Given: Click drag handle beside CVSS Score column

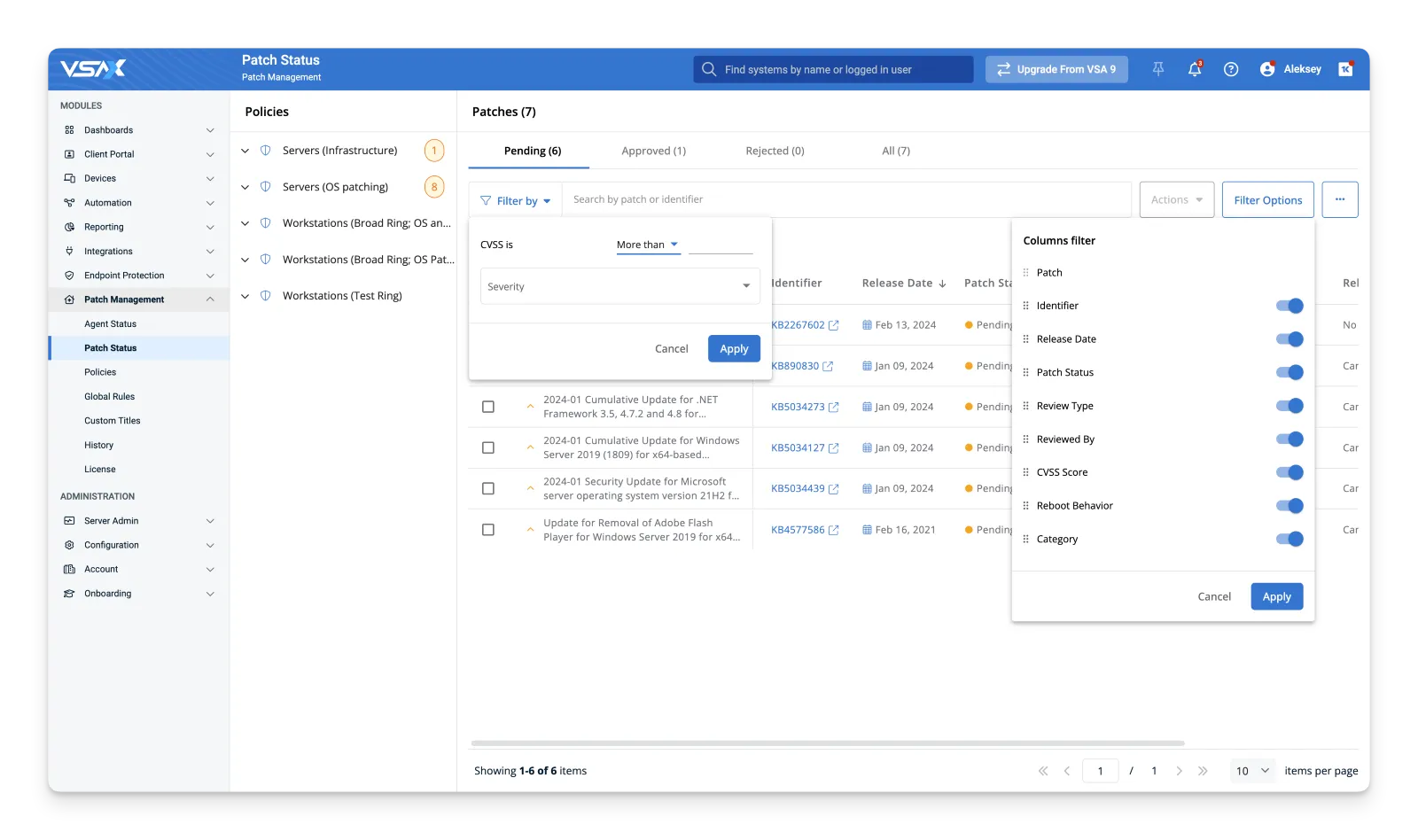Looking at the screenshot, I should (x=1025, y=472).
